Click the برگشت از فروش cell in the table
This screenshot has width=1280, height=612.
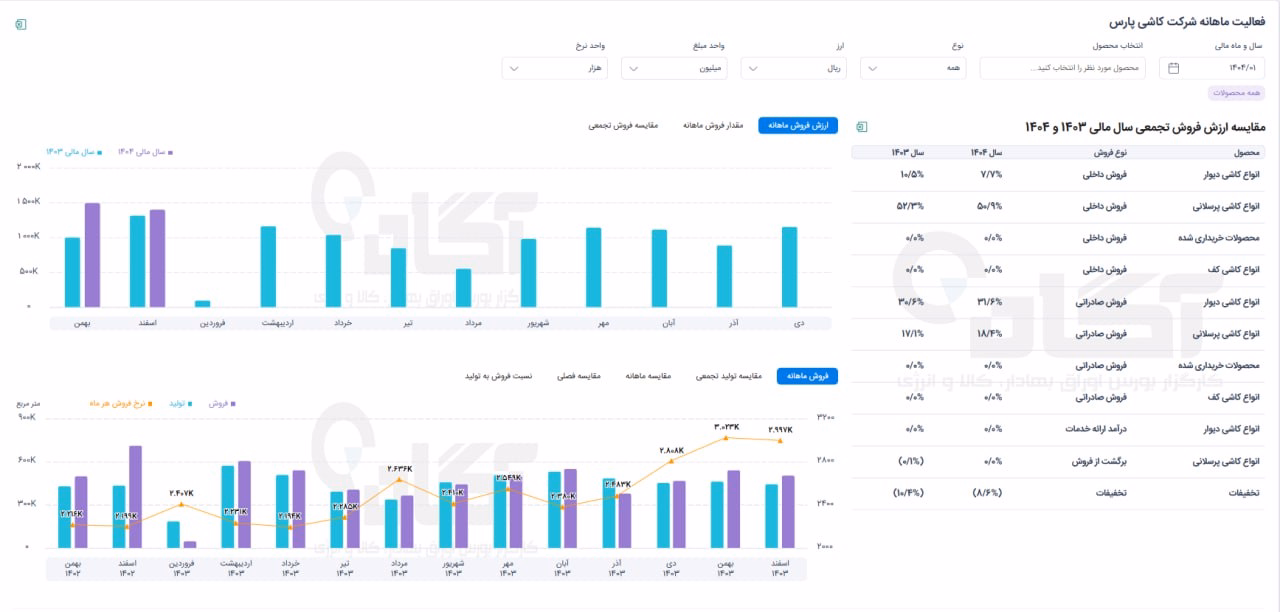pyautogui.click(x=1099, y=461)
